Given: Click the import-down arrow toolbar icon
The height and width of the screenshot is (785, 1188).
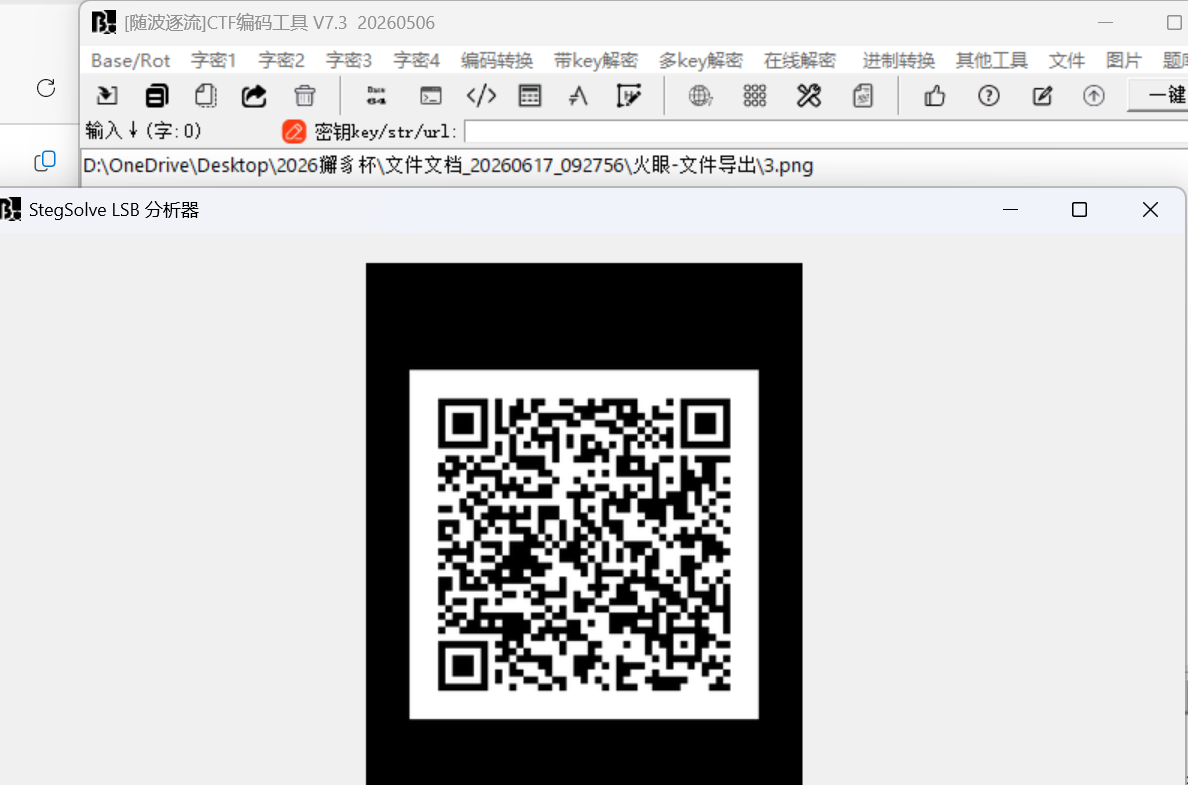Looking at the screenshot, I should [107, 95].
